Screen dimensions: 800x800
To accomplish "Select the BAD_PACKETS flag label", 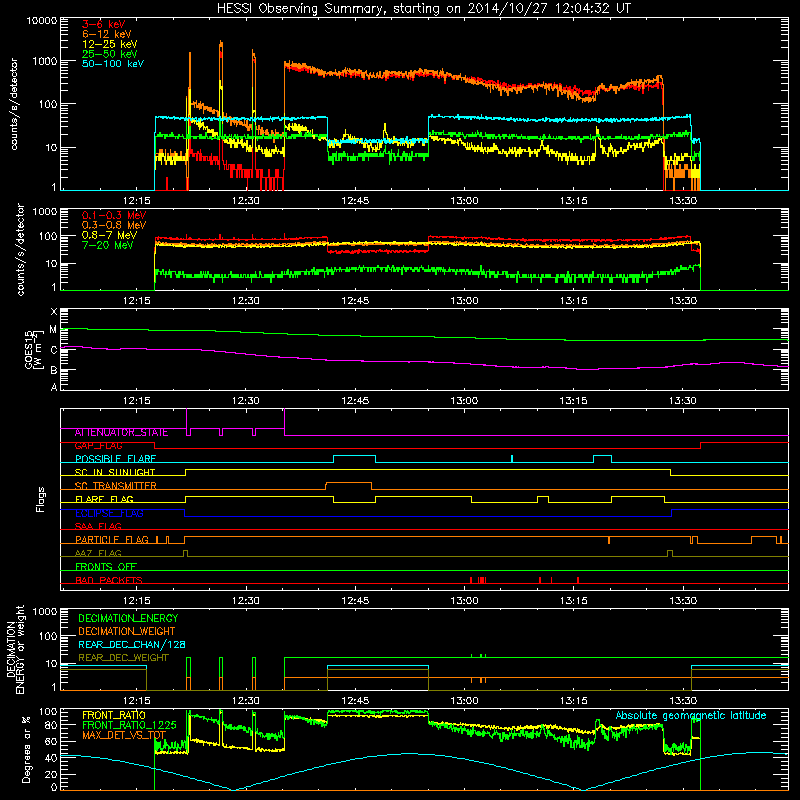I will (x=109, y=580).
